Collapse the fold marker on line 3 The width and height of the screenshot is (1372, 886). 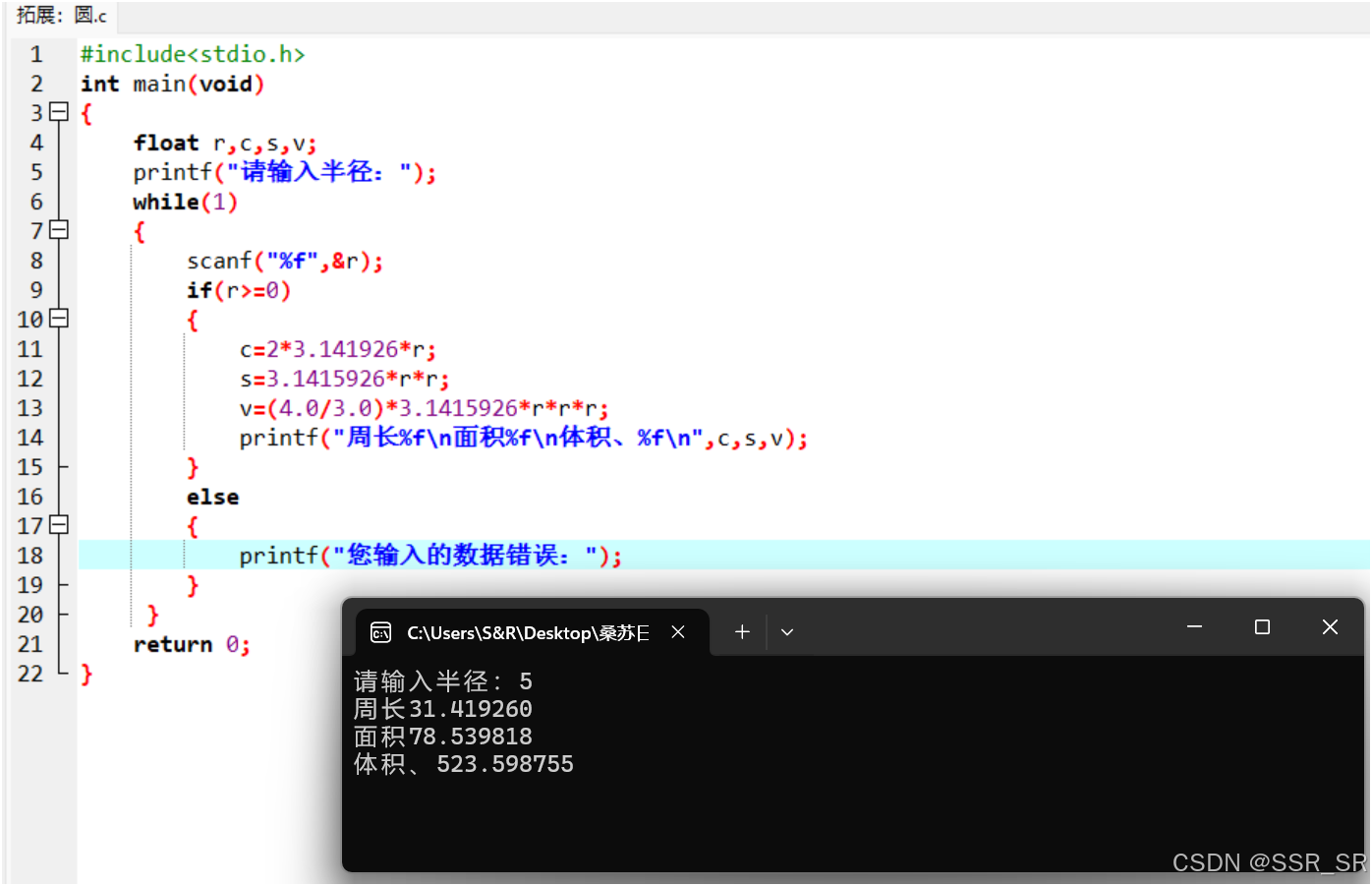coord(59,112)
